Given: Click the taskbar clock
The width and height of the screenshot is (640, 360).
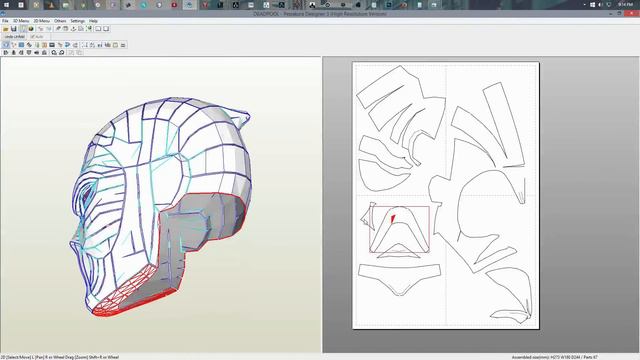Looking at the screenshot, I should pyautogui.click(x=625, y=4).
